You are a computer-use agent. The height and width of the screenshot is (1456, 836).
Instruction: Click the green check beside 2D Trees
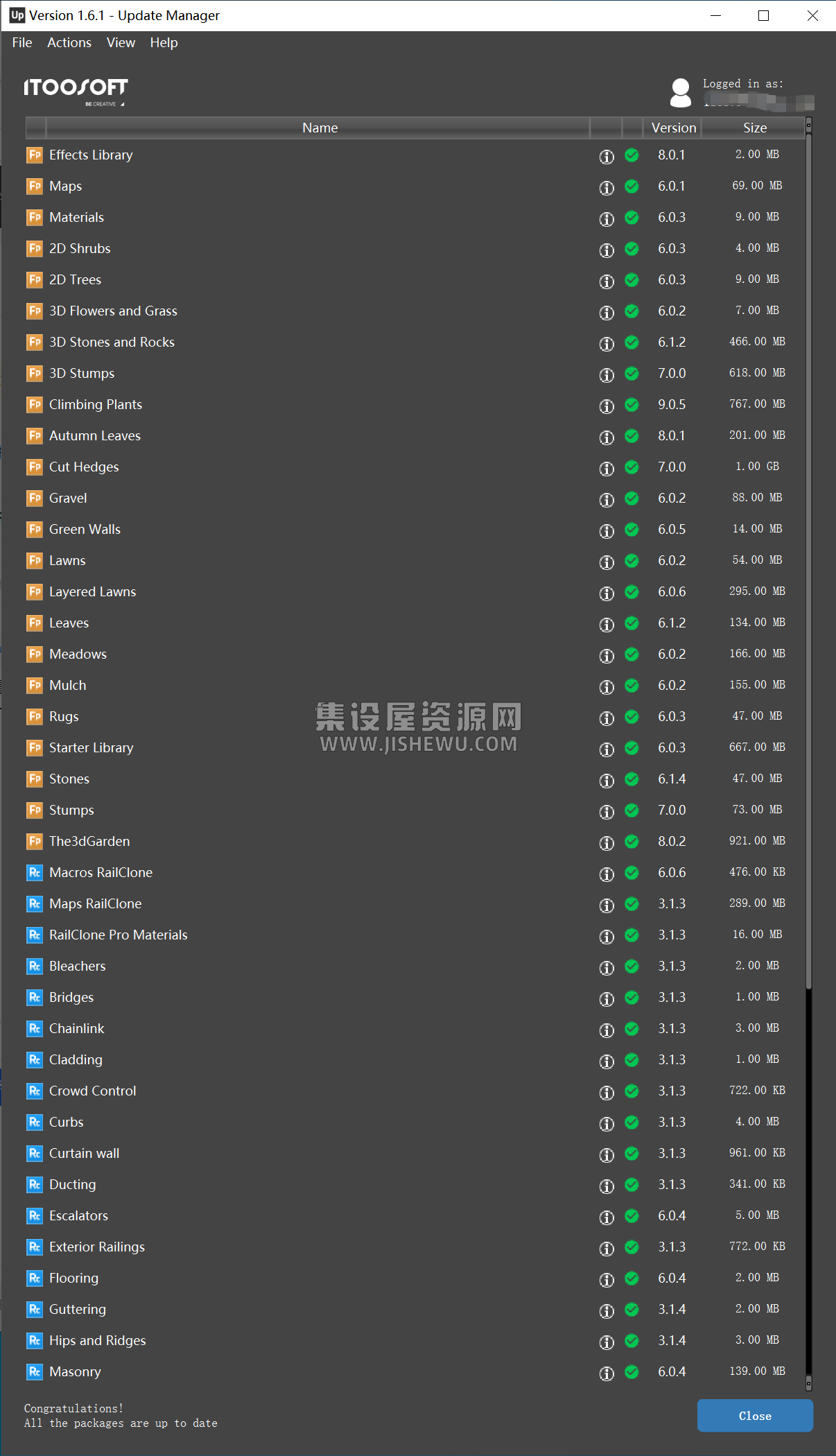click(x=632, y=279)
